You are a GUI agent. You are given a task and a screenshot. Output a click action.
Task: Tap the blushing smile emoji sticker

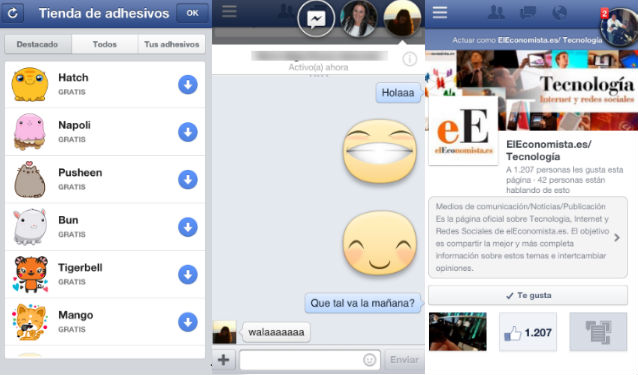coord(380,242)
